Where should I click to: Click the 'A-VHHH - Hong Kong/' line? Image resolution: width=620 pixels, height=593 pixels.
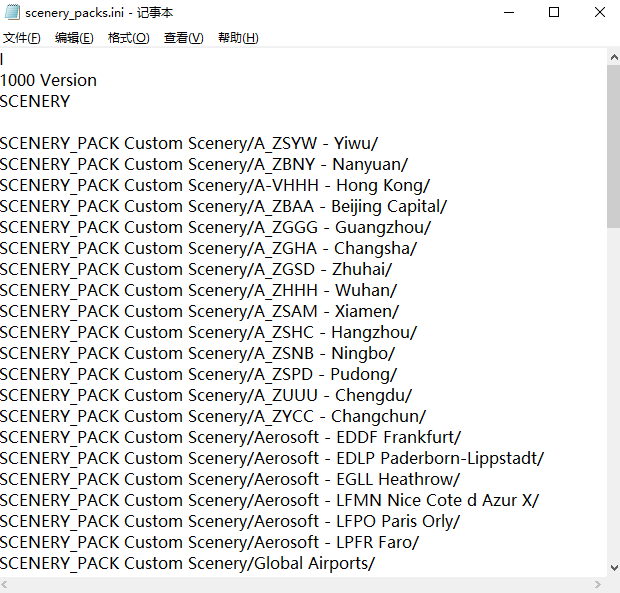click(215, 185)
